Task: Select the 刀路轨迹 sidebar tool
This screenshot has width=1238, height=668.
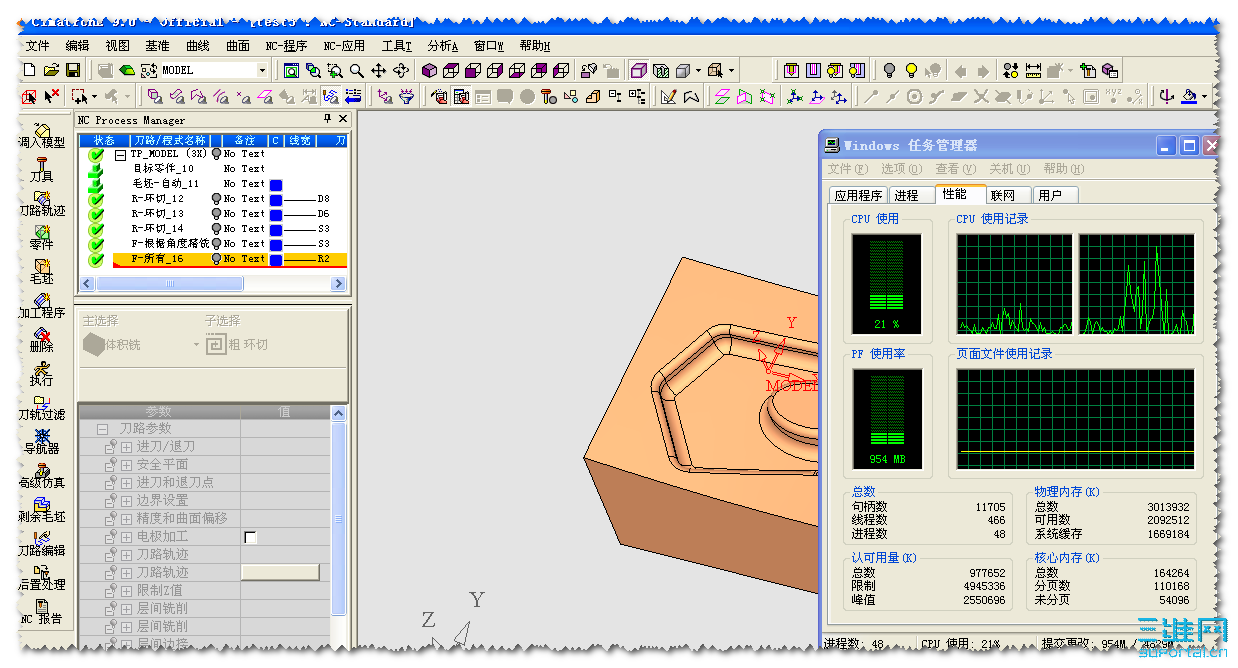Action: point(42,204)
